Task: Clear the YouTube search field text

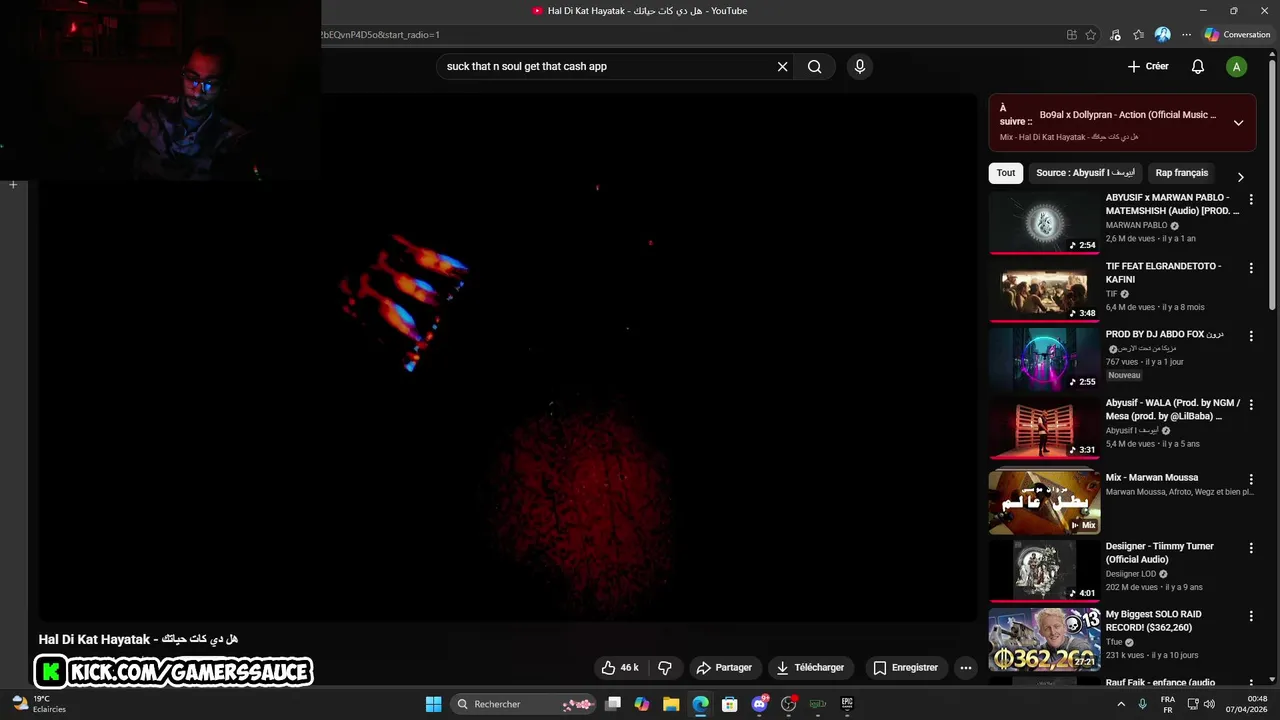Action: pyautogui.click(x=782, y=67)
